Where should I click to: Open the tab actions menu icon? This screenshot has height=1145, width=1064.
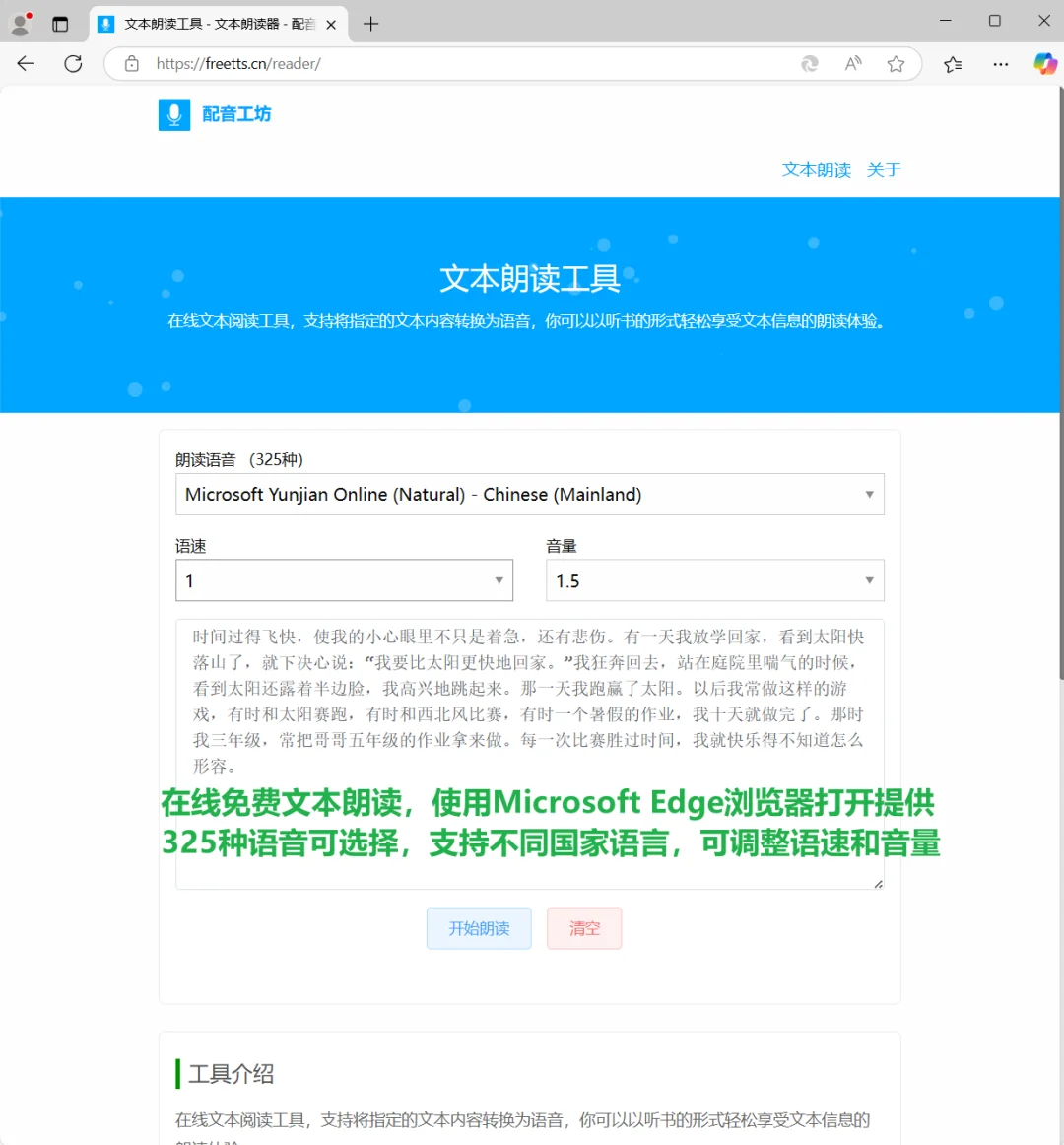61,24
